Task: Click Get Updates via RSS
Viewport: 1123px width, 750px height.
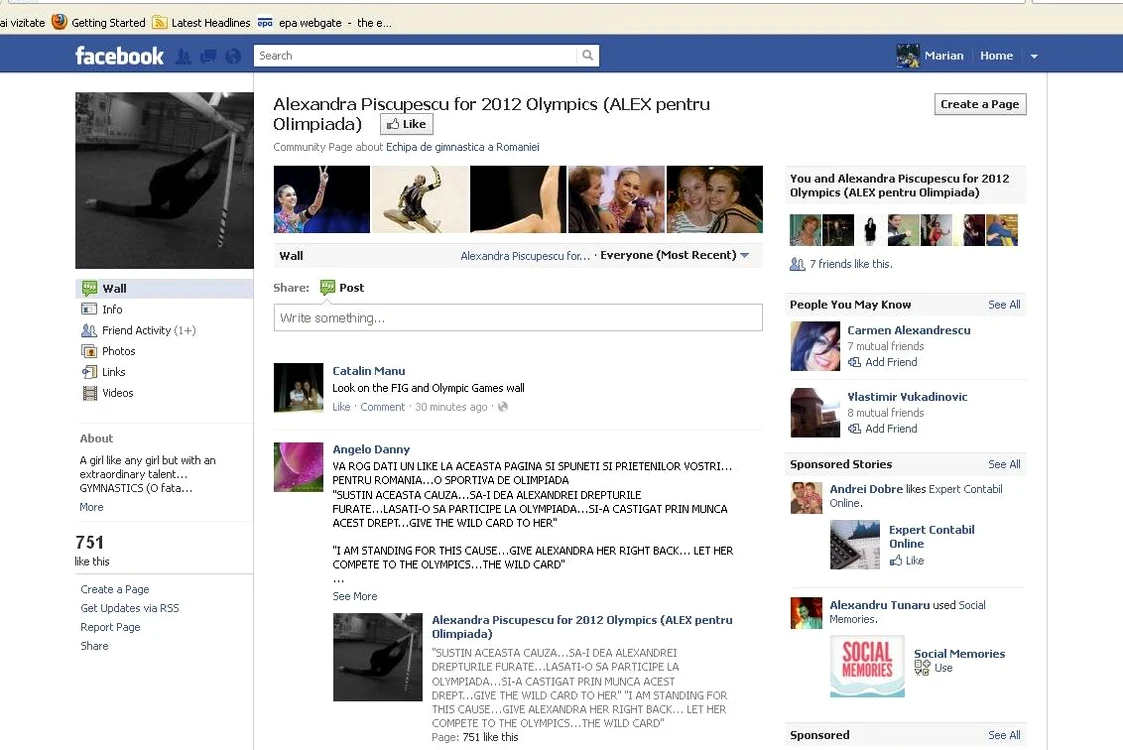Action: [130, 608]
